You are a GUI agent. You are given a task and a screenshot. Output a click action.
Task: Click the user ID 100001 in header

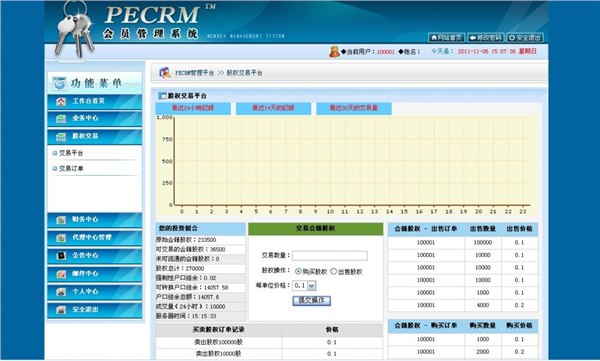pyautogui.click(x=385, y=52)
